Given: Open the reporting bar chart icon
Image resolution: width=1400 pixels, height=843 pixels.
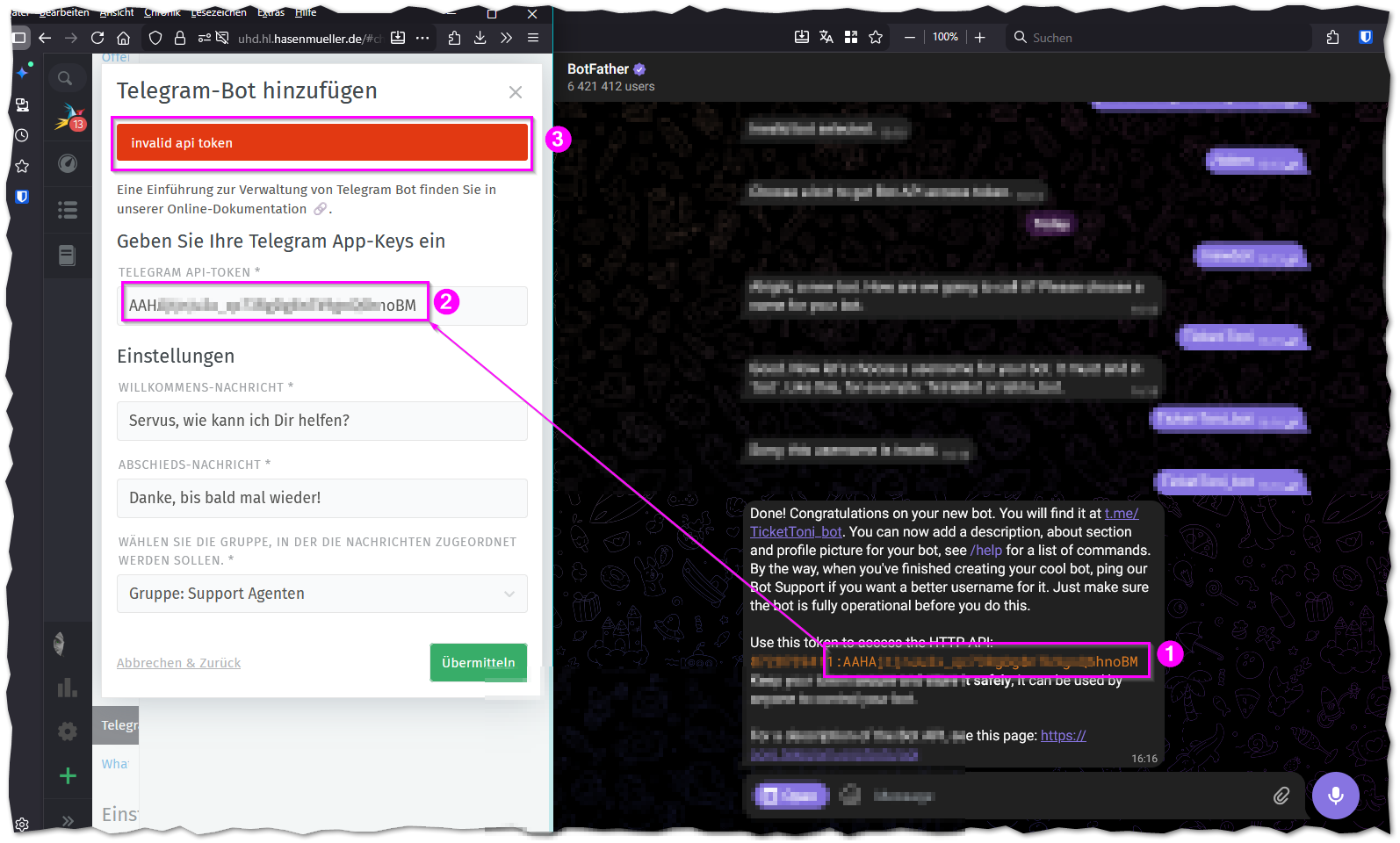Looking at the screenshot, I should tap(68, 688).
